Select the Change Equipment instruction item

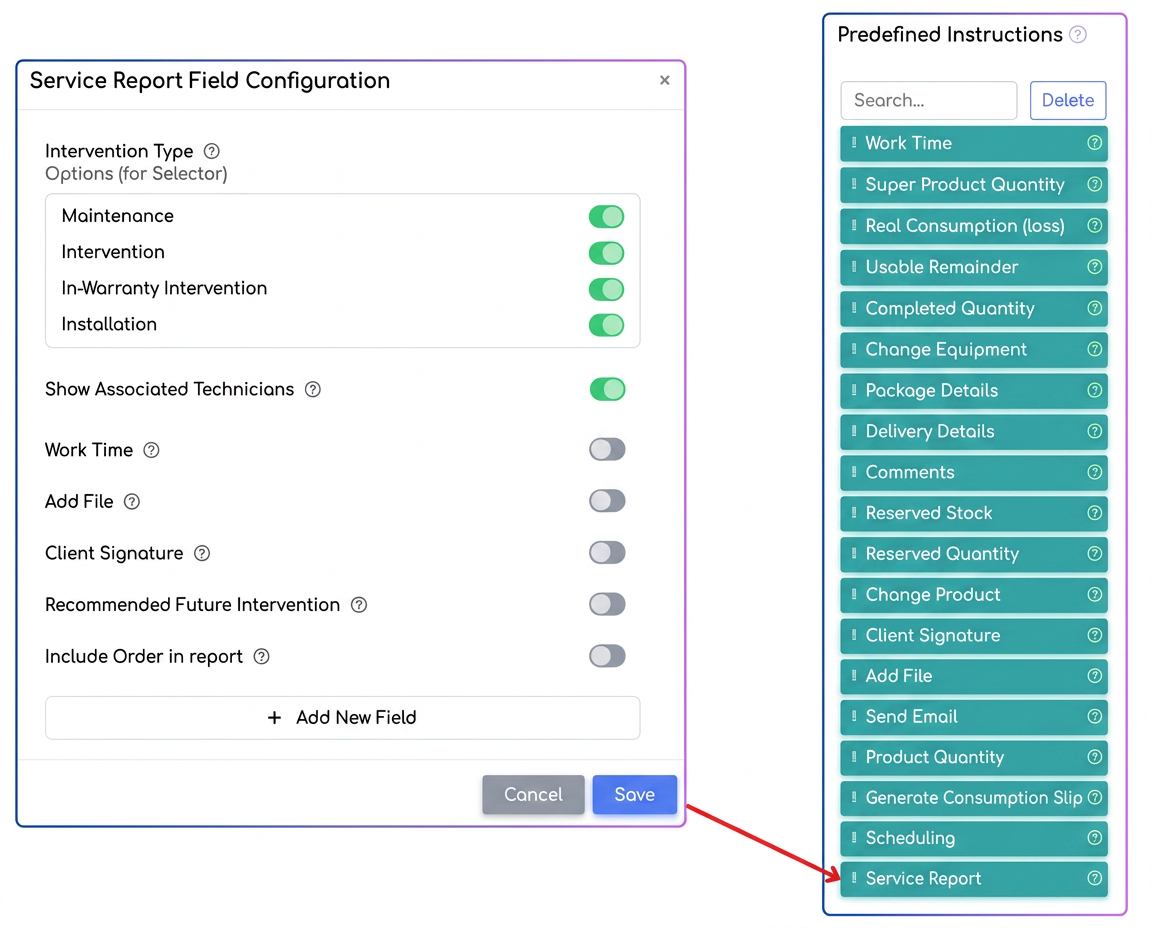973,350
